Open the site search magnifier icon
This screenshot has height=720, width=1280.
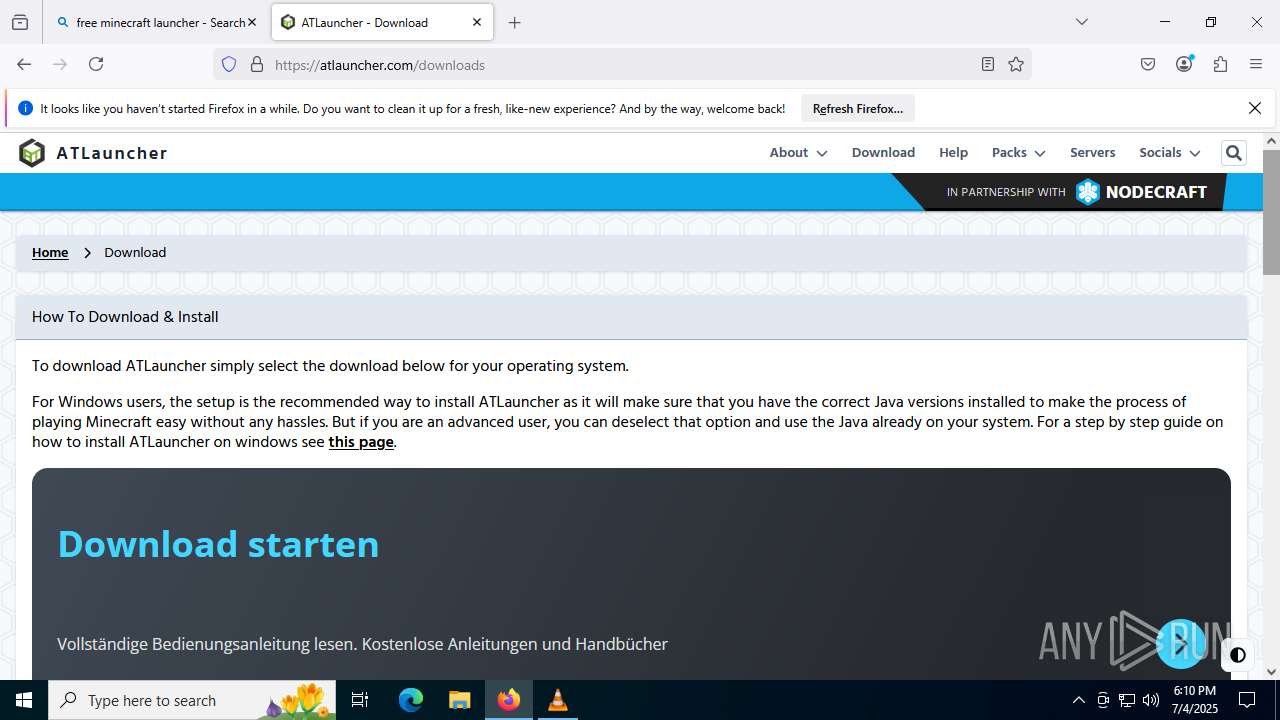click(x=1233, y=153)
